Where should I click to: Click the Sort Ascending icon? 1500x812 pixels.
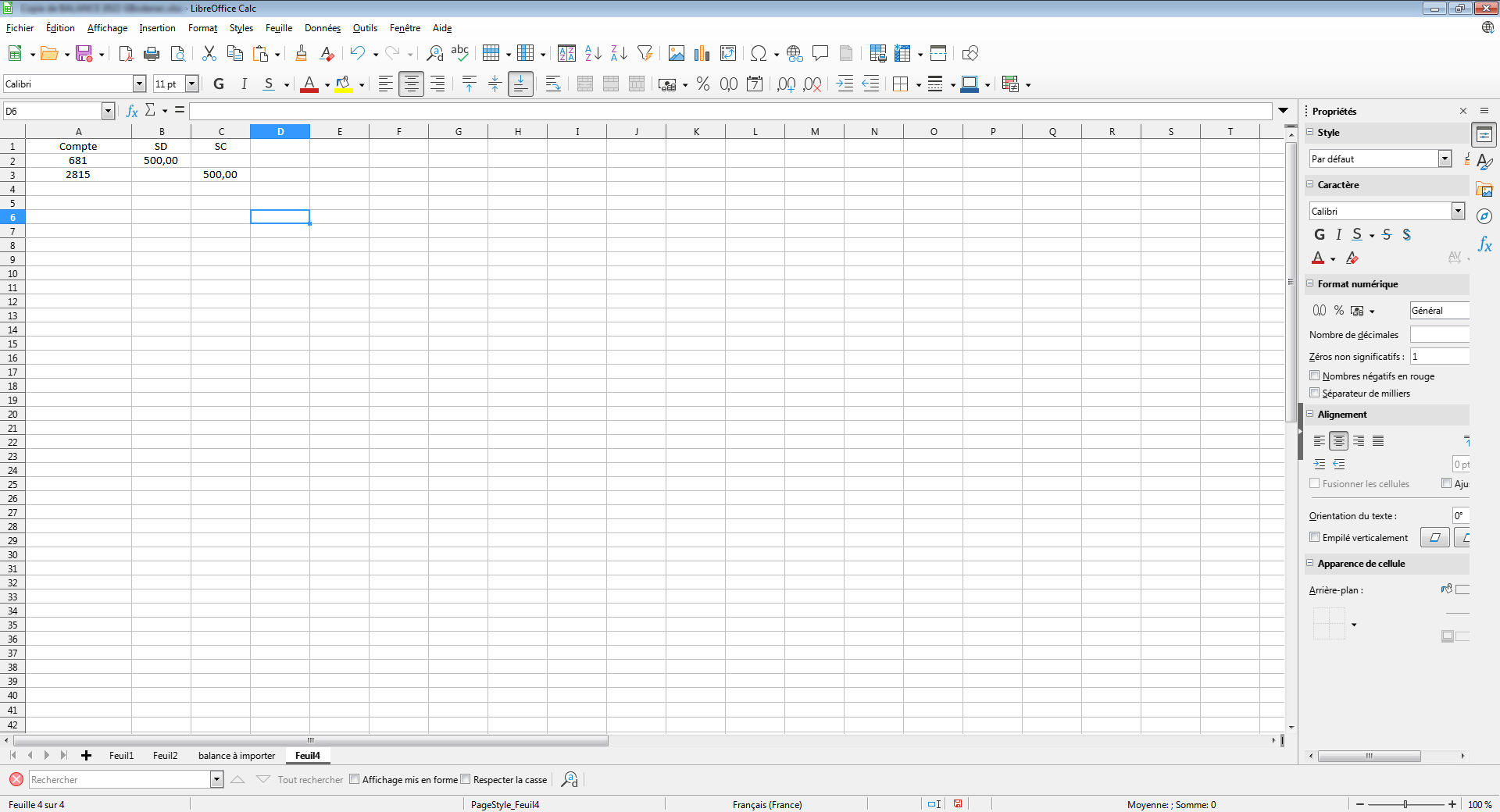pos(593,53)
